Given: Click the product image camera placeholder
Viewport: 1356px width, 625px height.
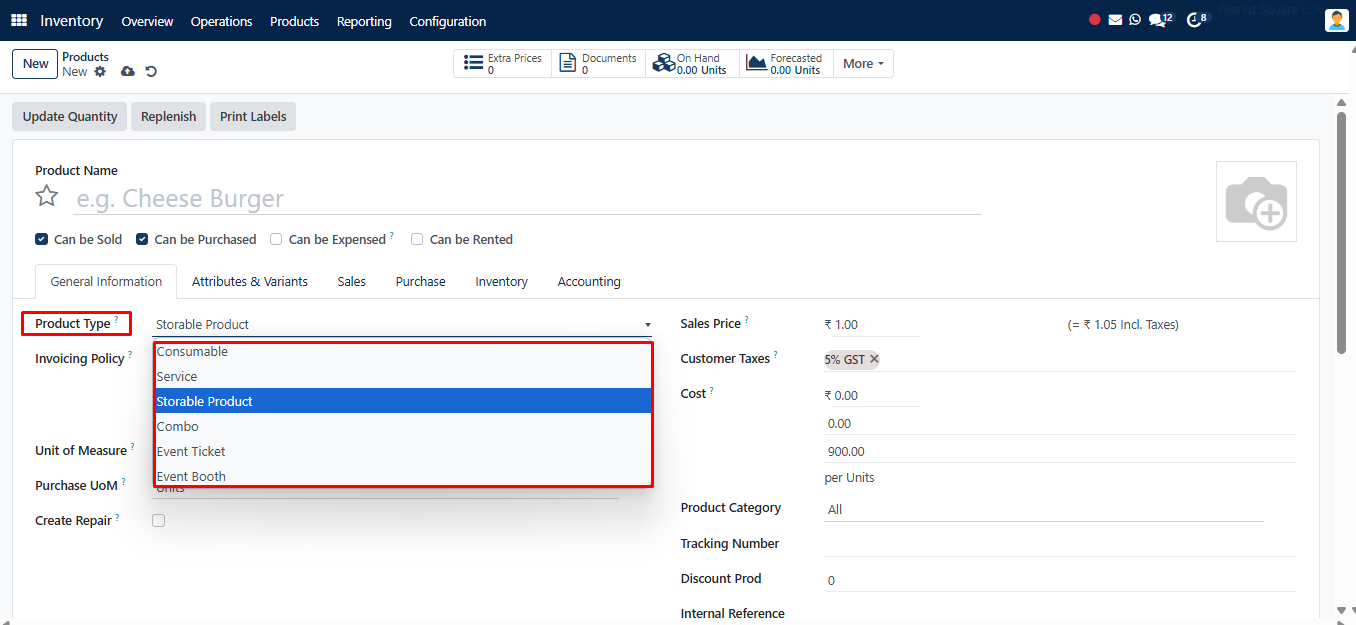Looking at the screenshot, I should pyautogui.click(x=1256, y=202).
